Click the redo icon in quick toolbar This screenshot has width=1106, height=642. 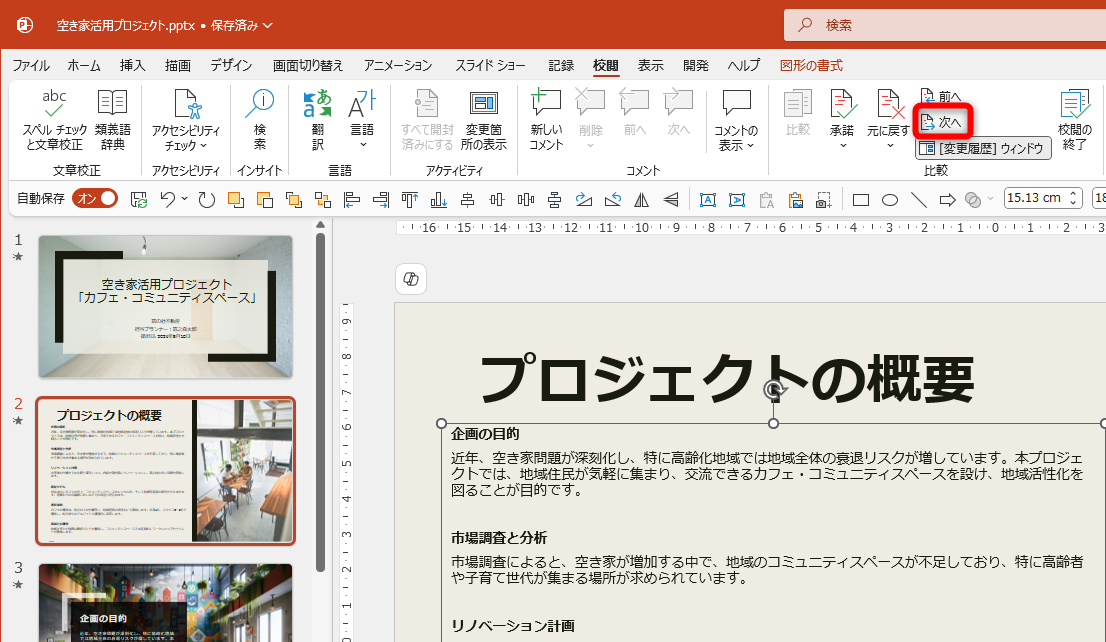point(207,199)
